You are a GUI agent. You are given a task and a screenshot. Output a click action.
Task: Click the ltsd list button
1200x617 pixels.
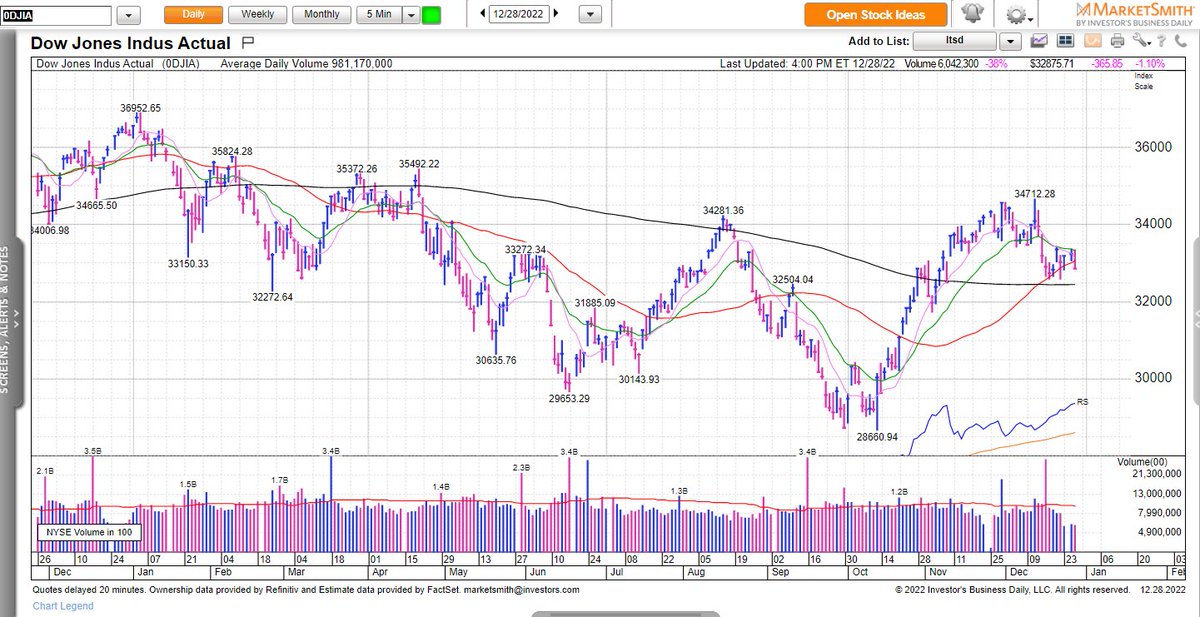tap(956, 41)
